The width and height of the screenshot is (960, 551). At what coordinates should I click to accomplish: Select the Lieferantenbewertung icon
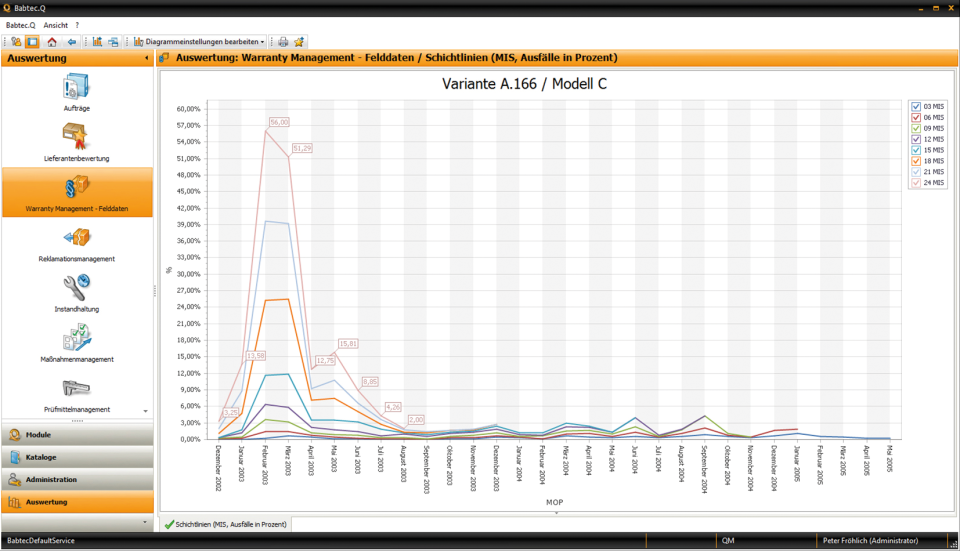77,137
